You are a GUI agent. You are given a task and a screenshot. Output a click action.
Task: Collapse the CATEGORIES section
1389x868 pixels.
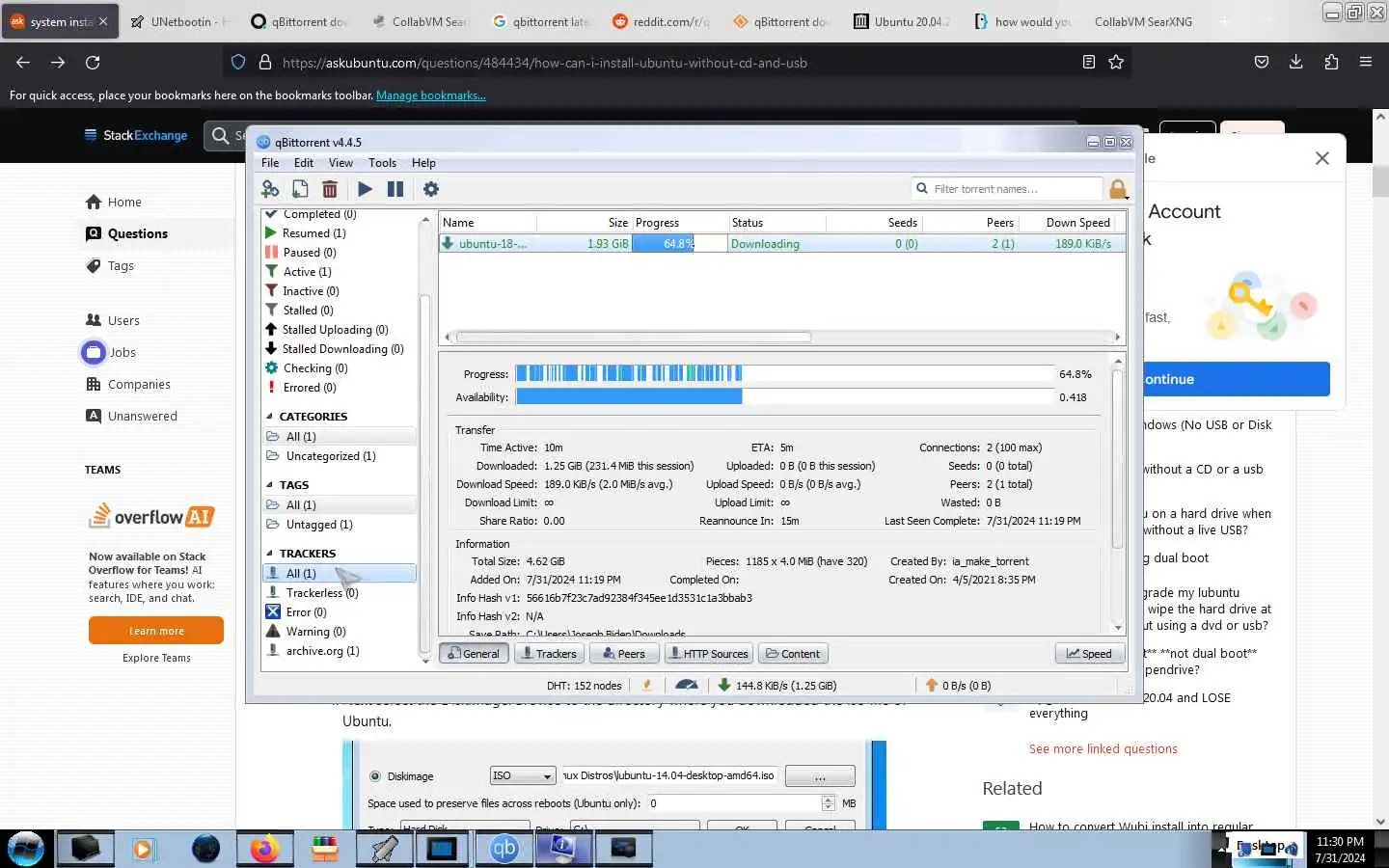pos(269,417)
